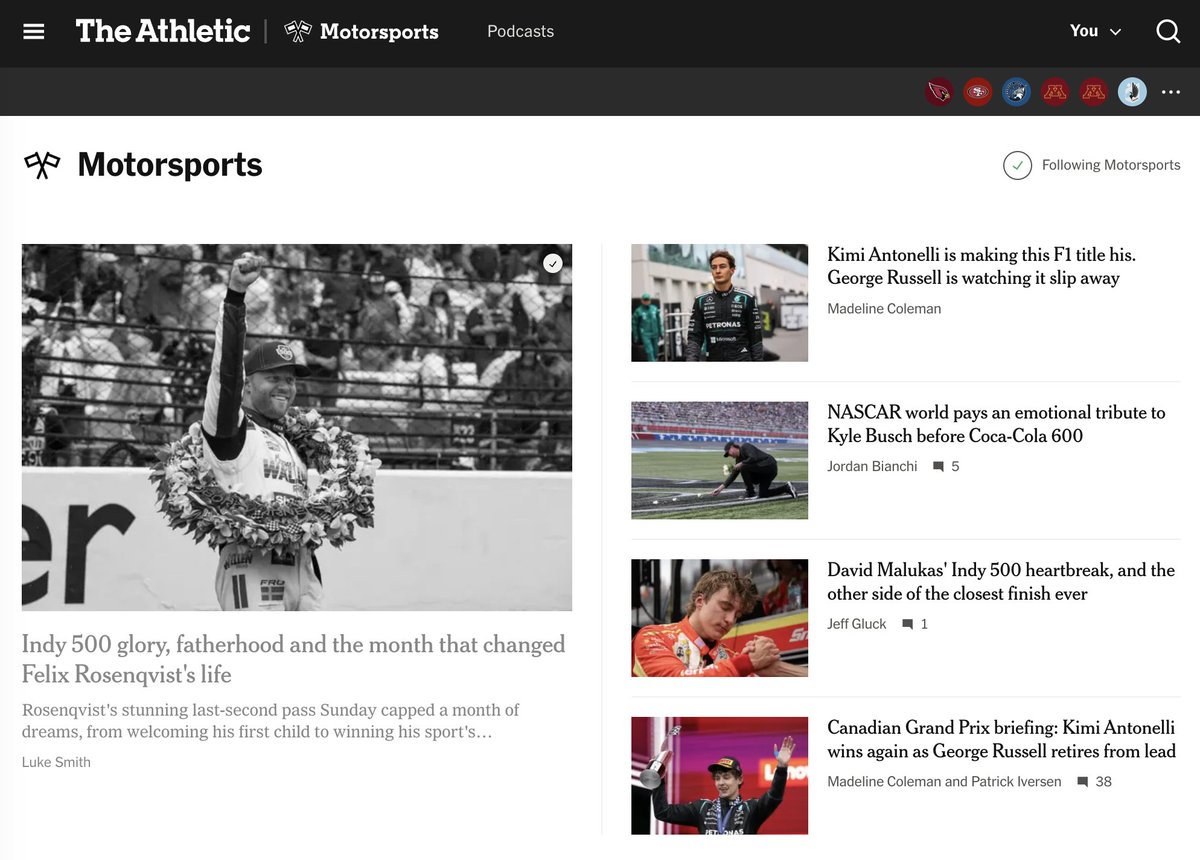Show more followed teams (three dots)

1171,92
